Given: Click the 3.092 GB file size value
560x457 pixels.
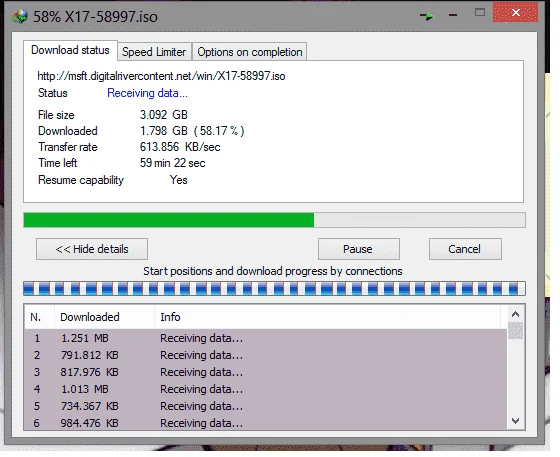Looking at the screenshot, I should [164, 115].
